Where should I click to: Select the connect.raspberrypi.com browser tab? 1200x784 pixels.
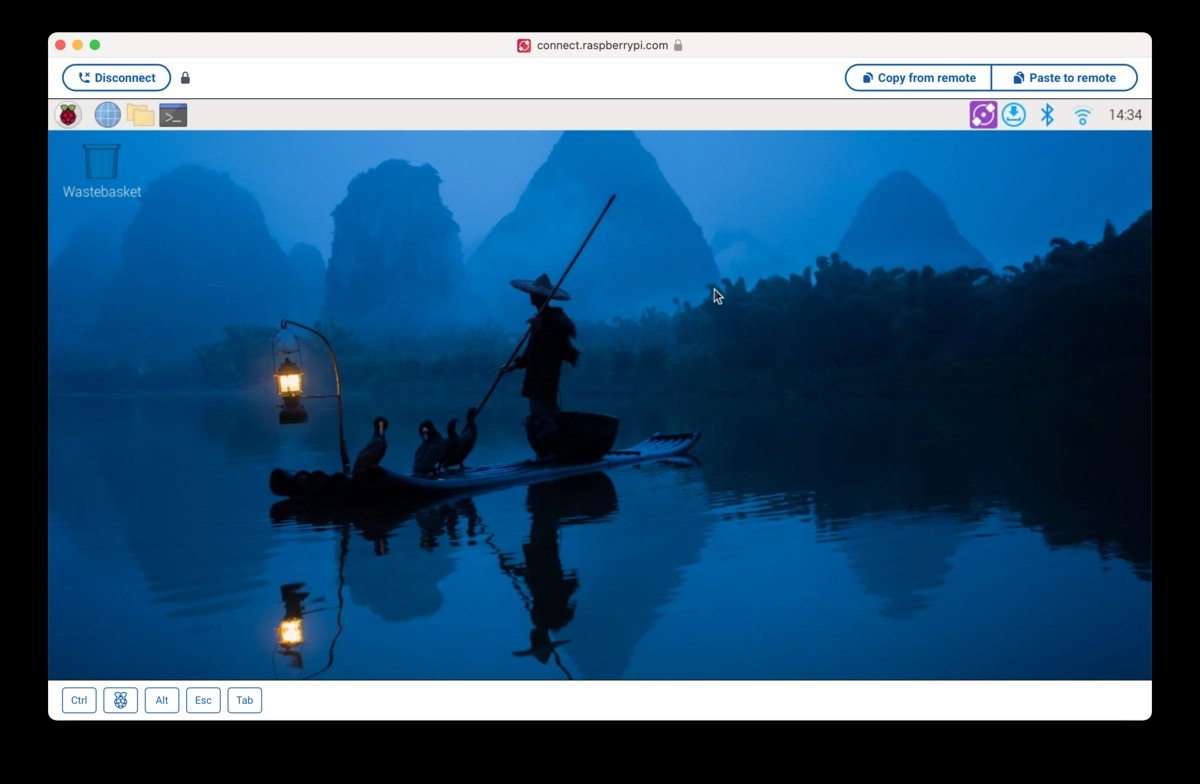point(598,45)
